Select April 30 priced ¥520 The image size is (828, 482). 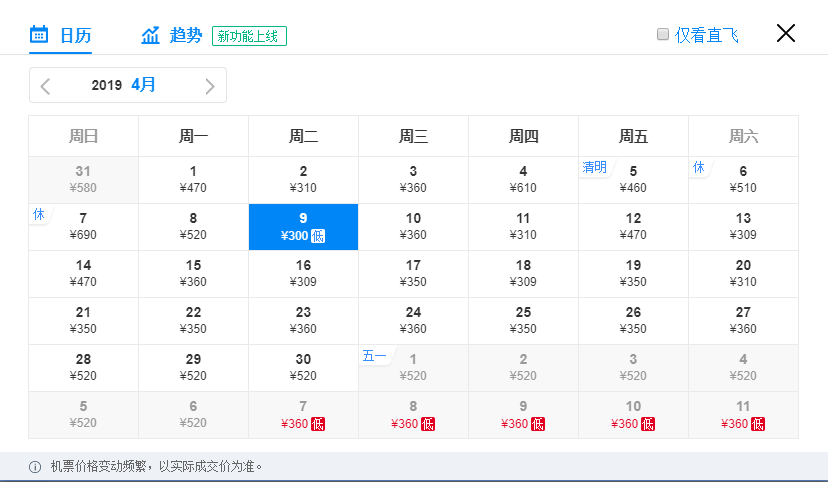tap(303, 368)
